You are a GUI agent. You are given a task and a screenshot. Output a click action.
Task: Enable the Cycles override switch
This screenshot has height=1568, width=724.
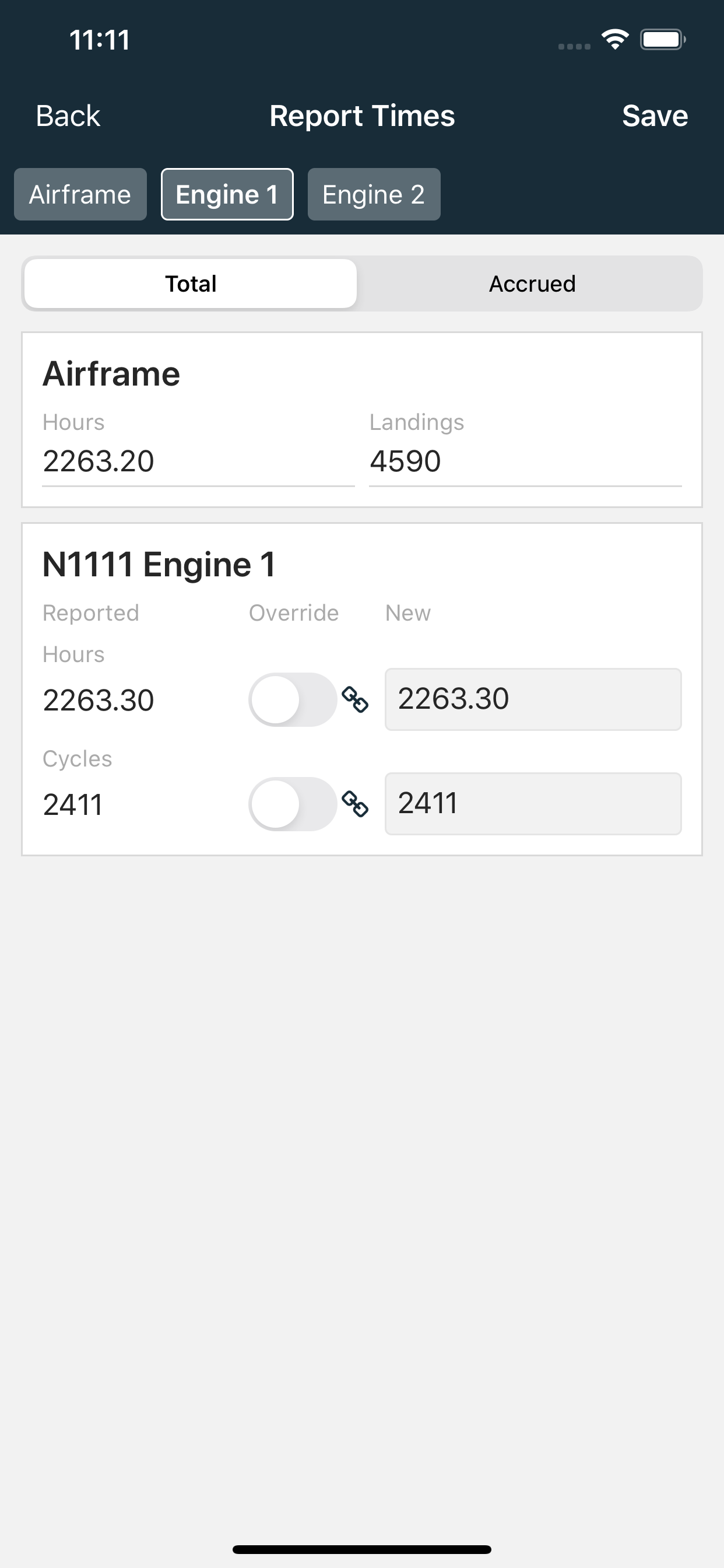pos(293,803)
